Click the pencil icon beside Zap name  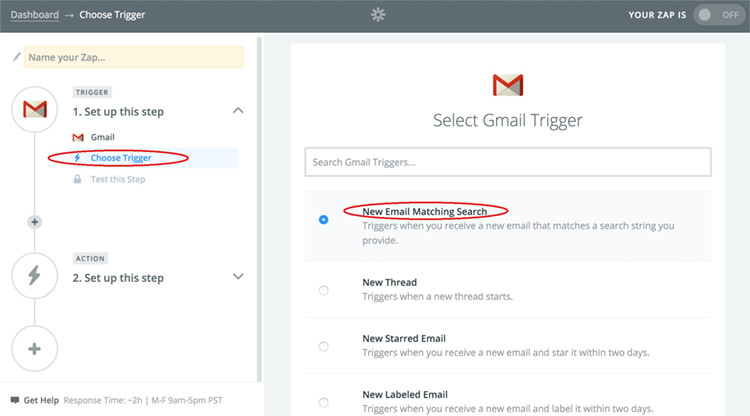(x=16, y=57)
